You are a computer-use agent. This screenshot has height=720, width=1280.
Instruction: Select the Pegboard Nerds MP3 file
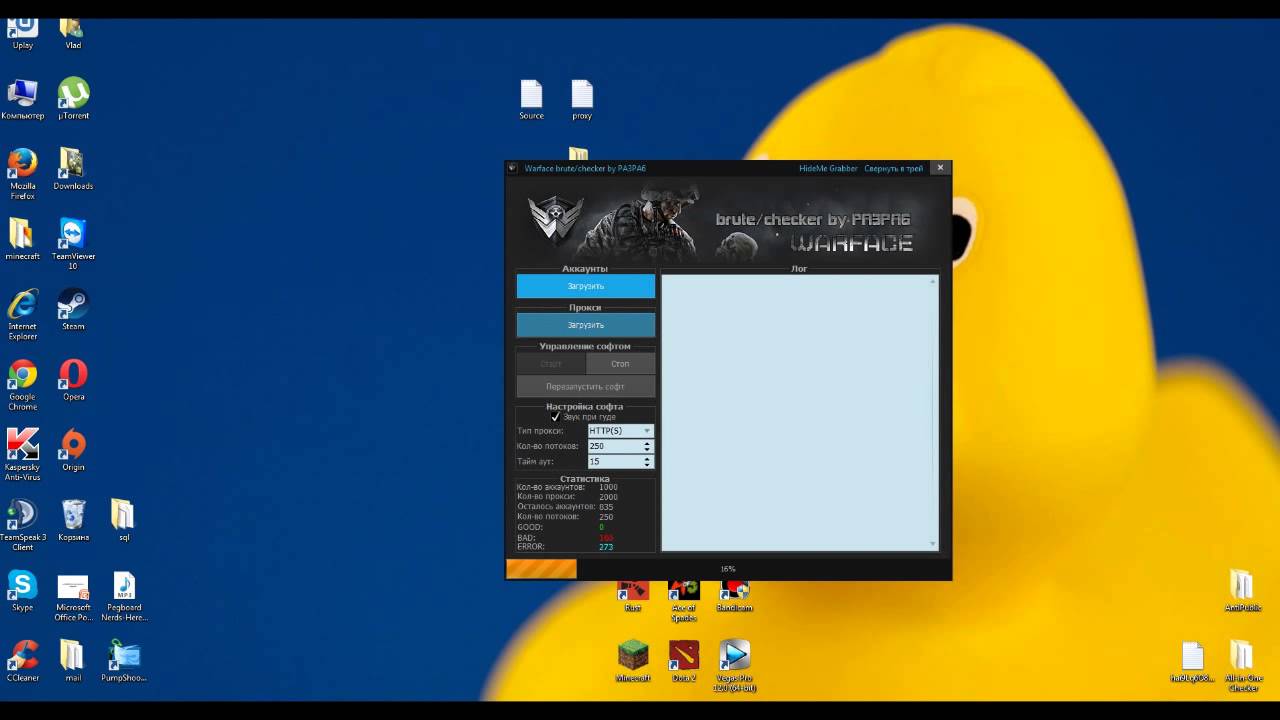point(124,597)
